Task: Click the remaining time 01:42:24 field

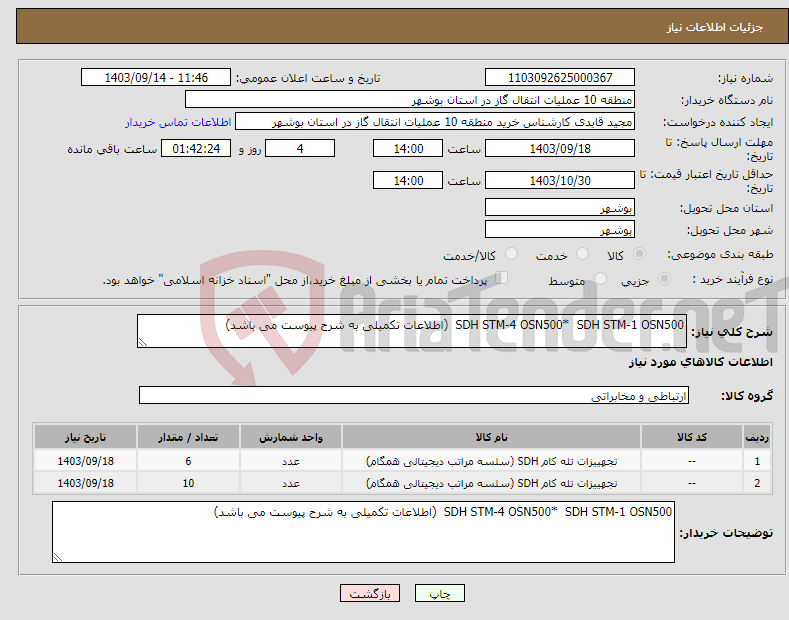Action: [196, 148]
